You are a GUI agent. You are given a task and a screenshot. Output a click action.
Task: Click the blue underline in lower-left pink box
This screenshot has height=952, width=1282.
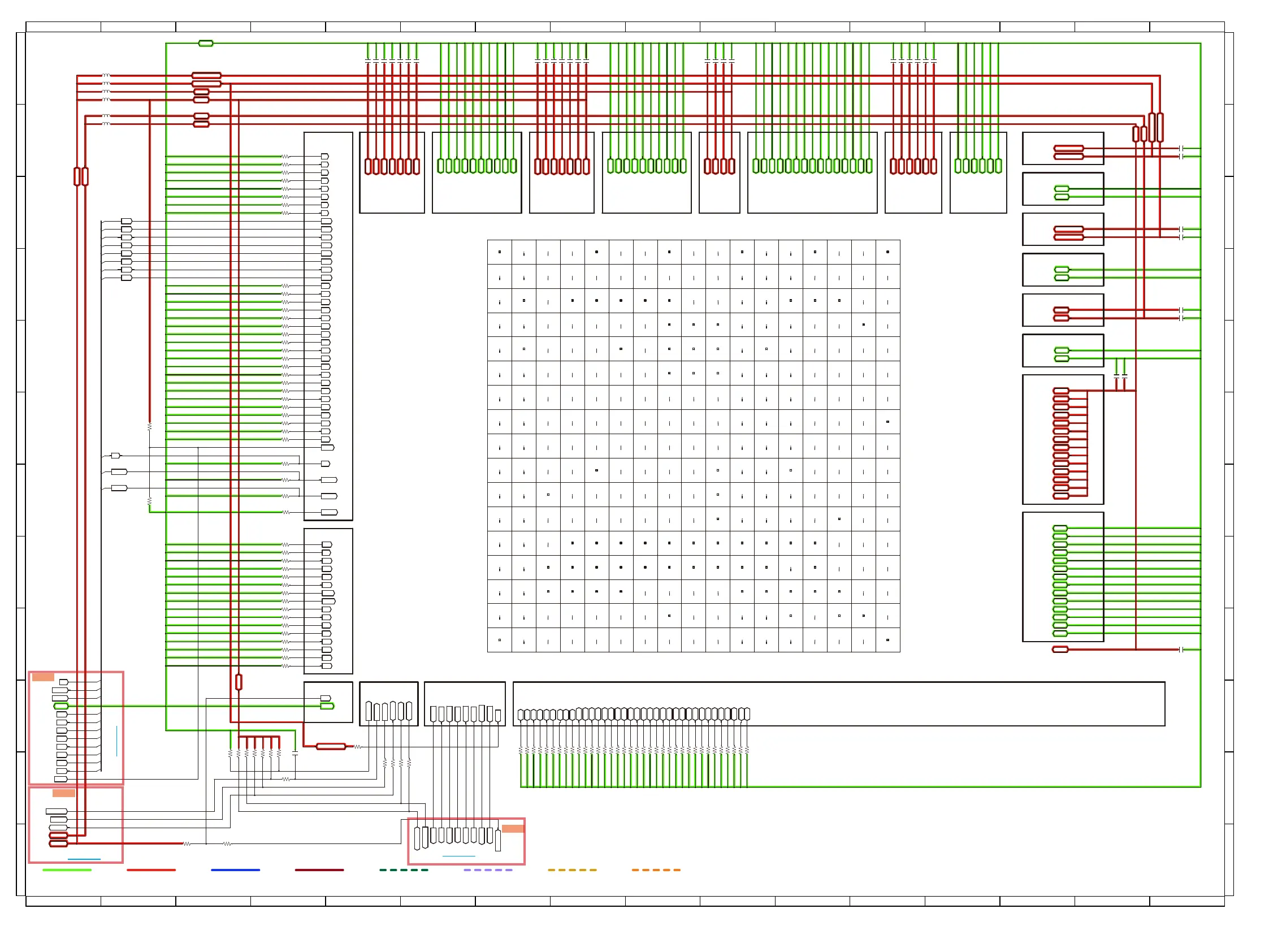tap(84, 859)
